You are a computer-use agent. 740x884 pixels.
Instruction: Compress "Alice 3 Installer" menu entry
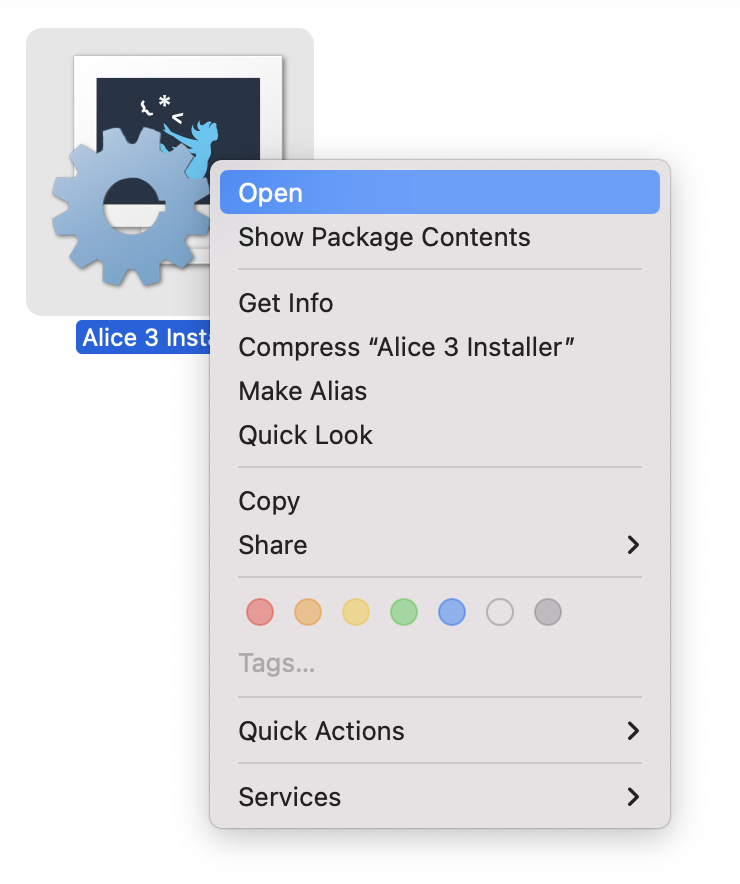406,347
